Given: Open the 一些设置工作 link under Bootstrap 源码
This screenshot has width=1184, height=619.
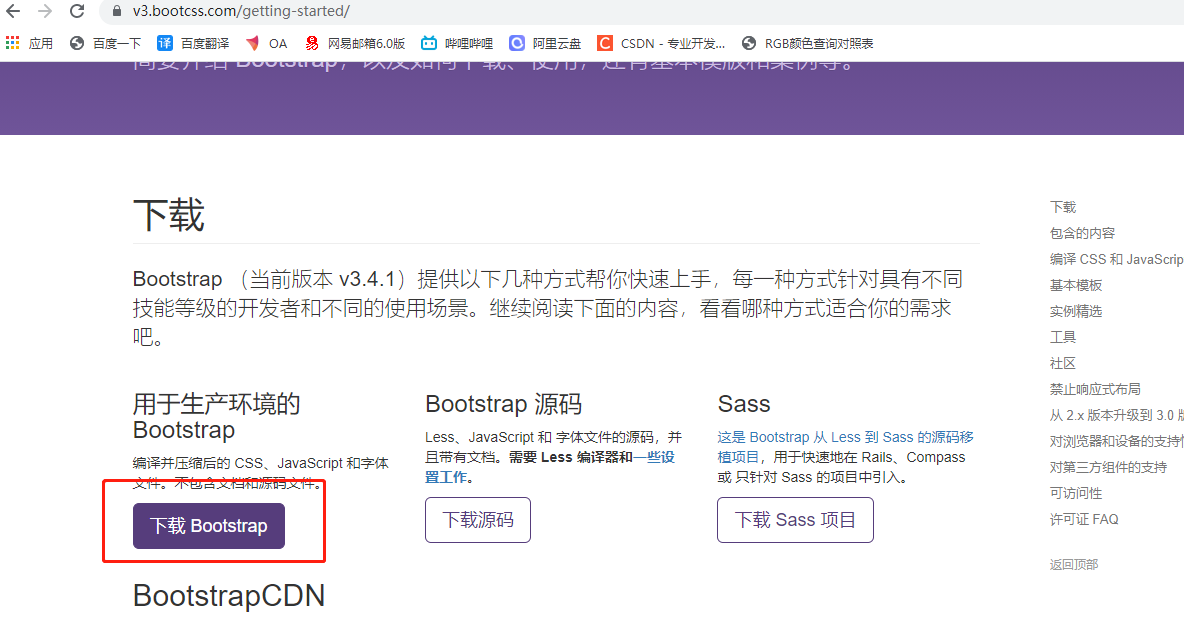Looking at the screenshot, I should [x=654, y=457].
